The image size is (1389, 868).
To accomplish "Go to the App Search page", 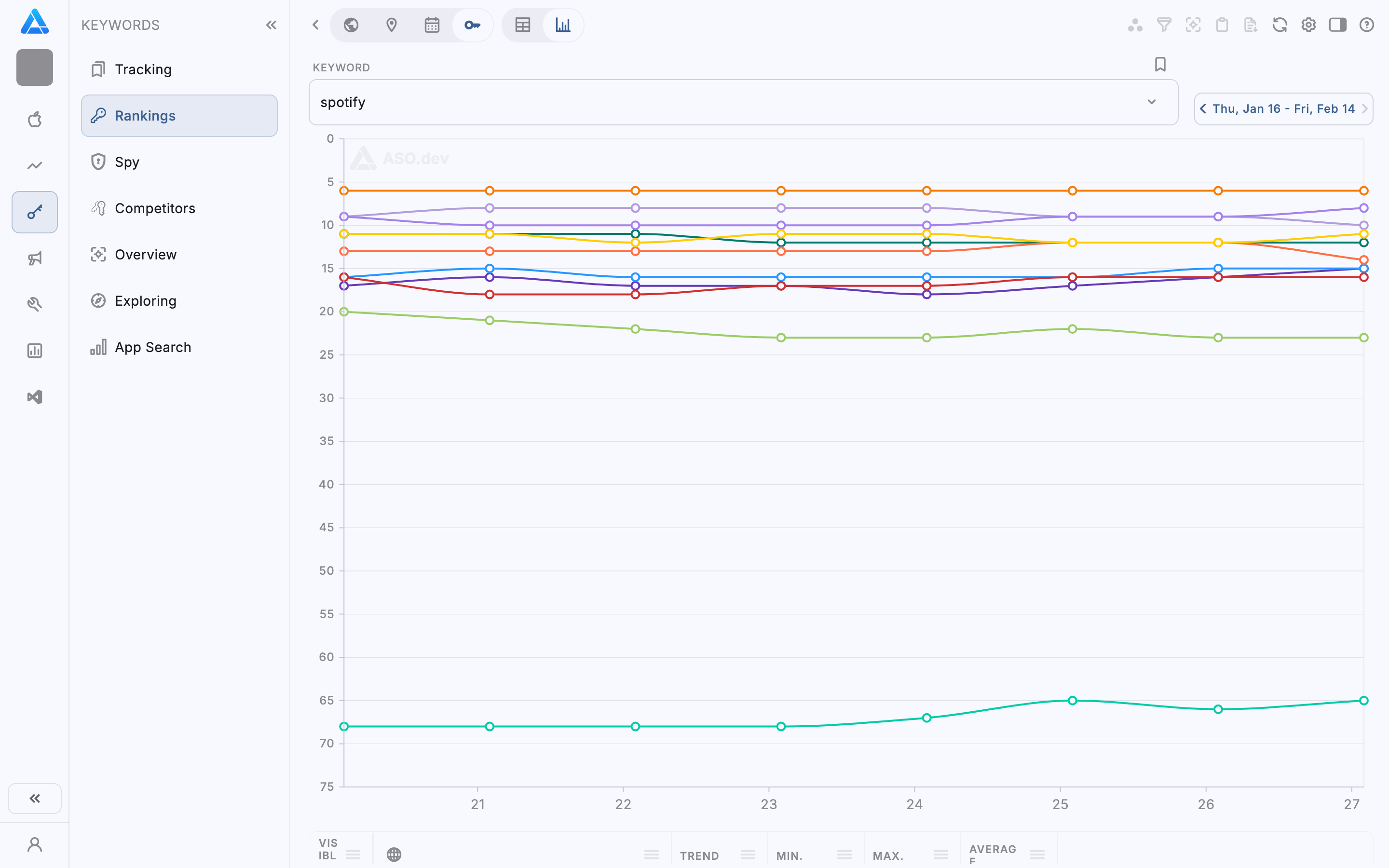I will (x=153, y=347).
